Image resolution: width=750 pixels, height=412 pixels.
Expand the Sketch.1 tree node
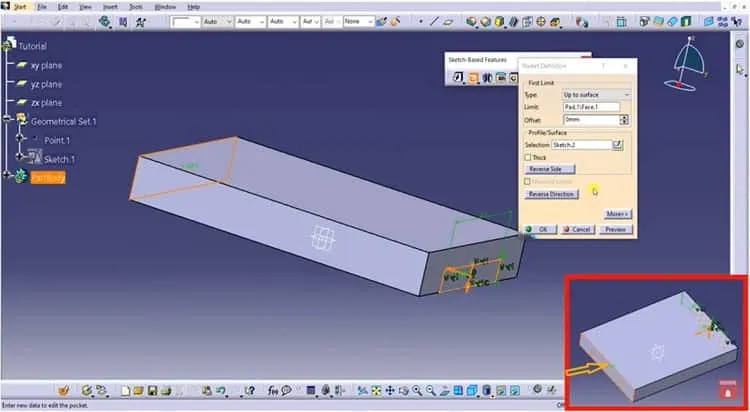[x=20, y=156]
